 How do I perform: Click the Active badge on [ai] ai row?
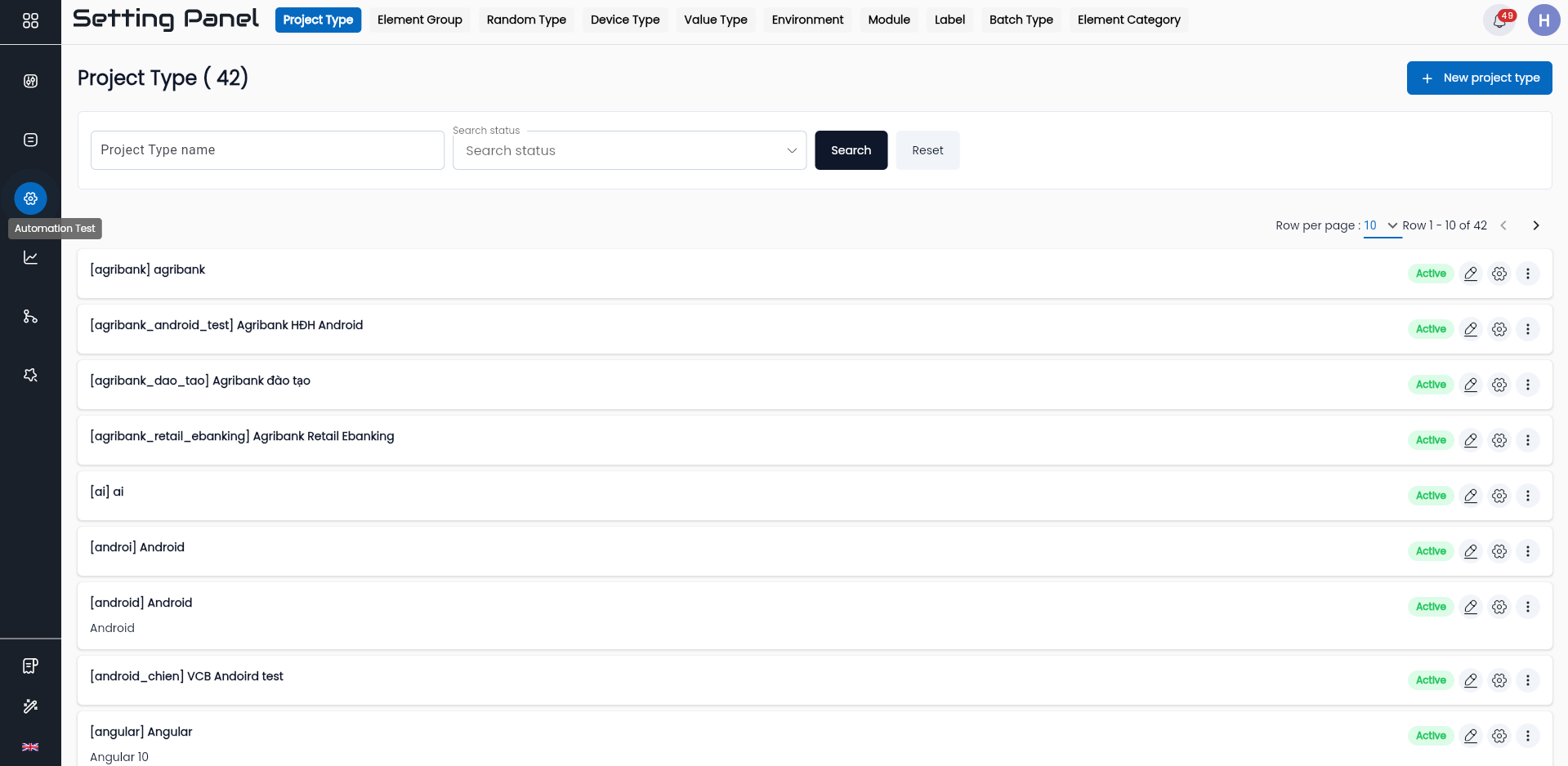tap(1430, 496)
